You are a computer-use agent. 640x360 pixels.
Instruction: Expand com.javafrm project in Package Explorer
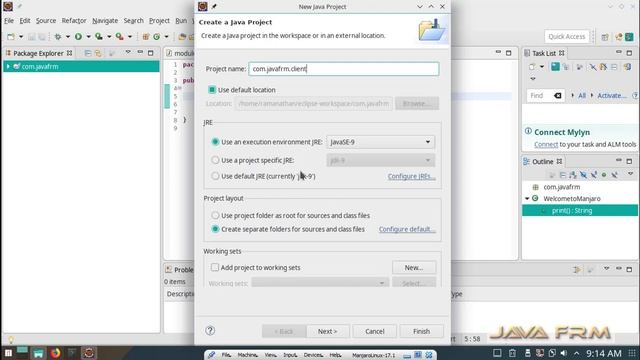[x=8, y=67]
